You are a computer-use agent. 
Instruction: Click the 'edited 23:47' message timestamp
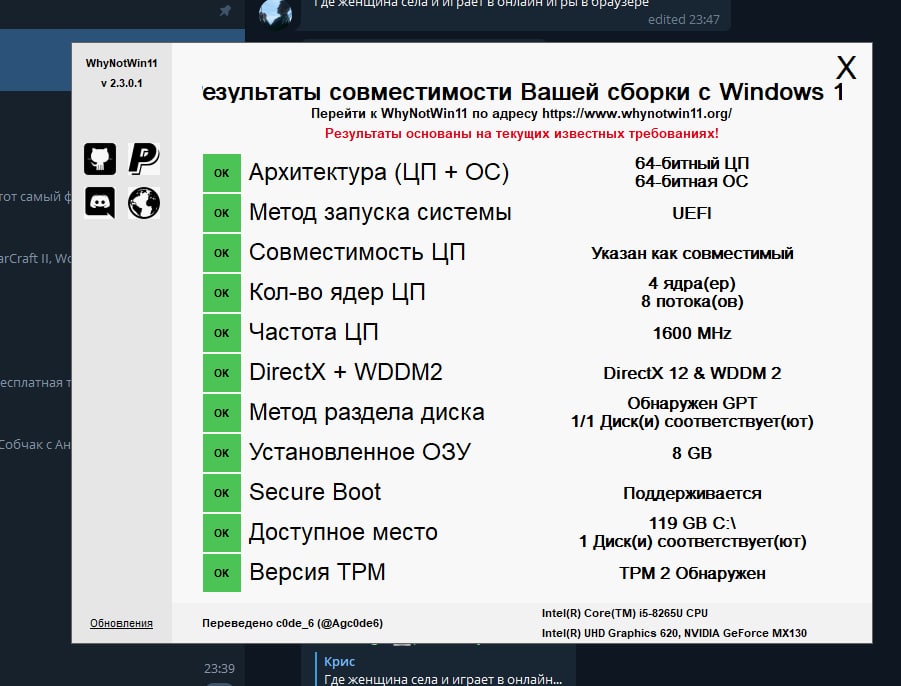point(683,20)
